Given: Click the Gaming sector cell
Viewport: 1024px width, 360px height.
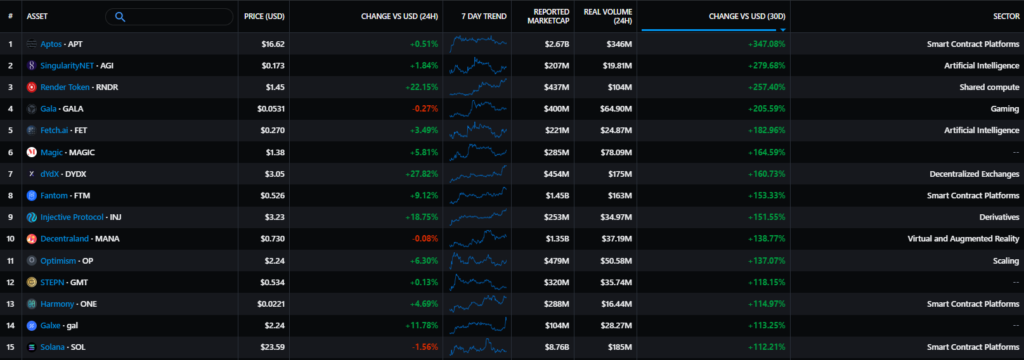Looking at the screenshot, I should coord(1006,108).
